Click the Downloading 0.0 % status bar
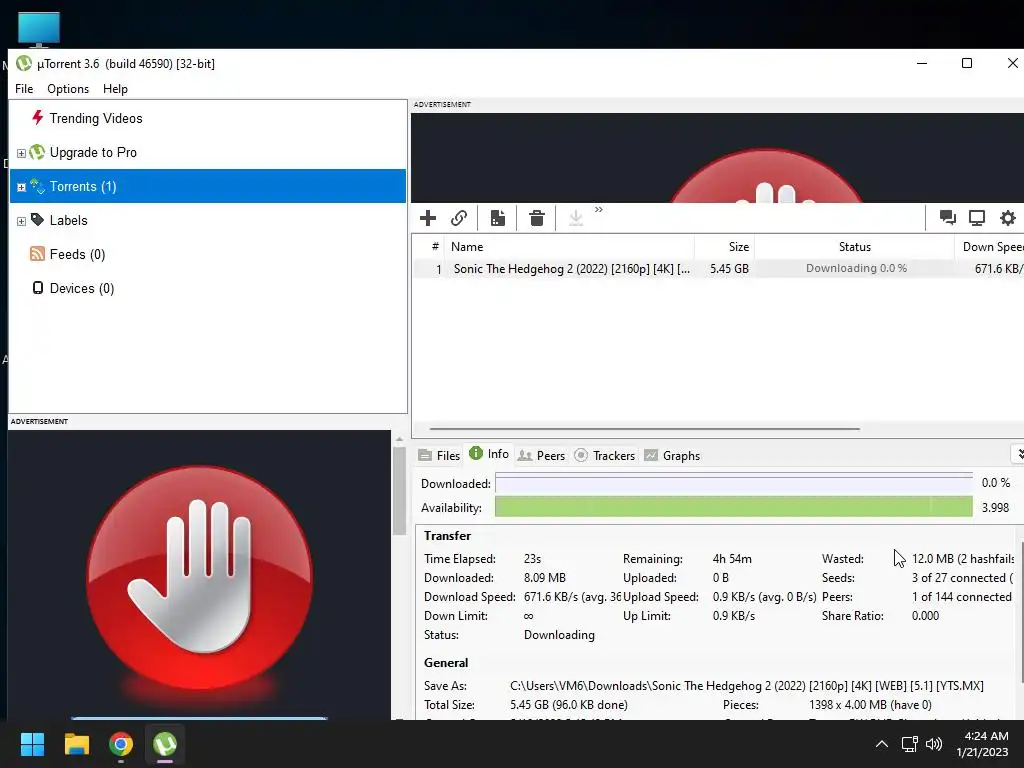Viewport: 1024px width, 768px height. click(856, 268)
